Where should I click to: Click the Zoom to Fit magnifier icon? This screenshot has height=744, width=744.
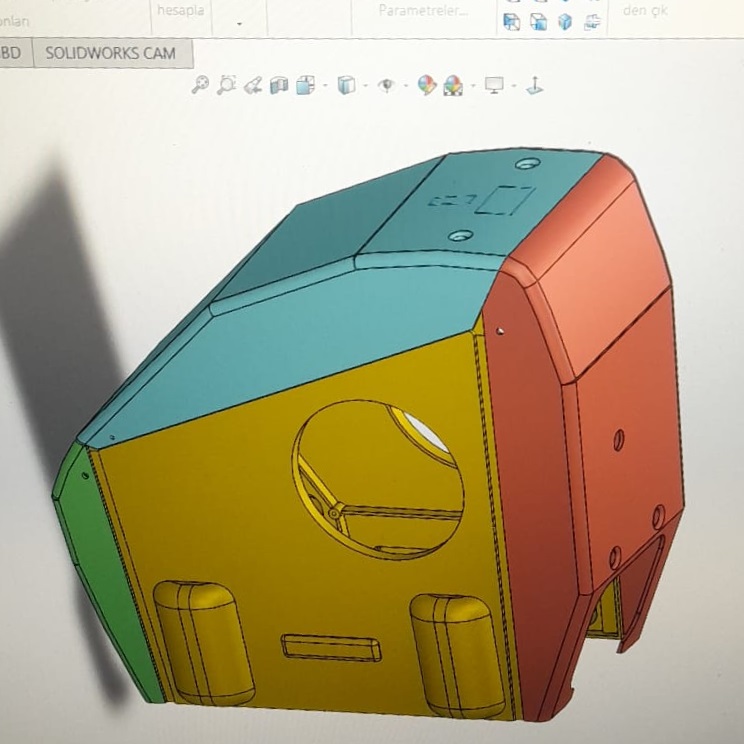(200, 85)
